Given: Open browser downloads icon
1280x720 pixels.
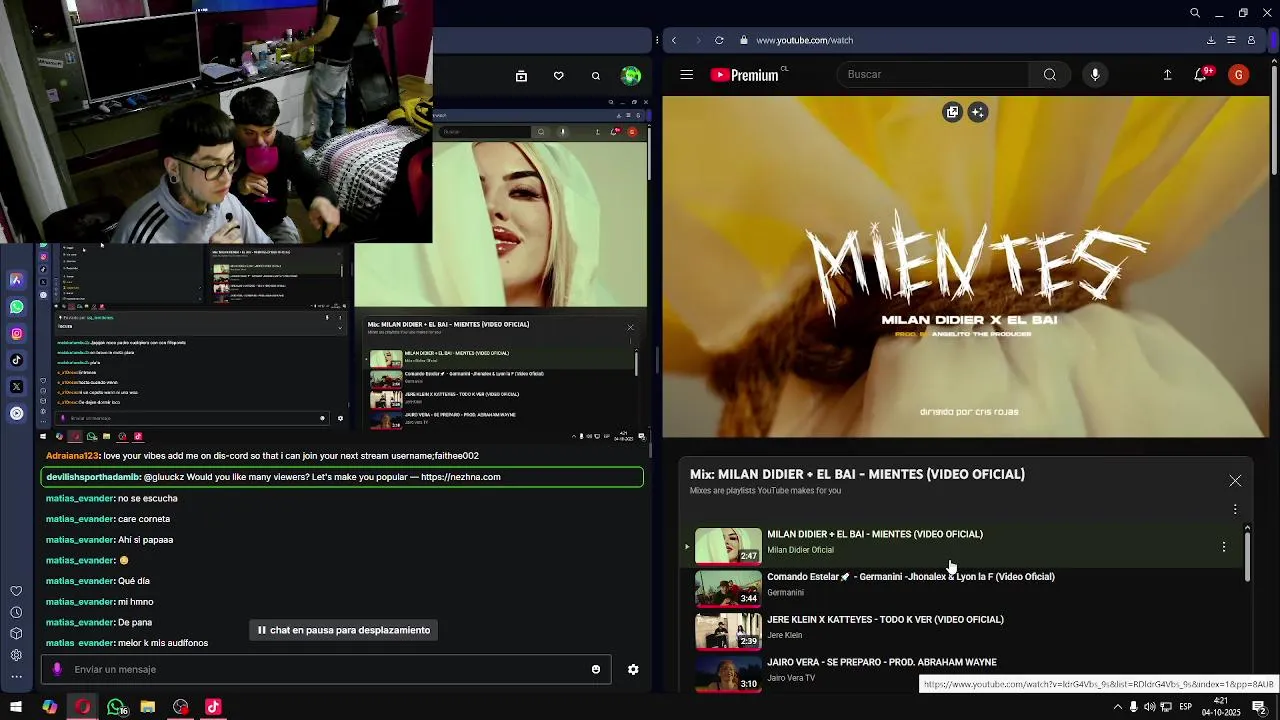Looking at the screenshot, I should (1211, 40).
